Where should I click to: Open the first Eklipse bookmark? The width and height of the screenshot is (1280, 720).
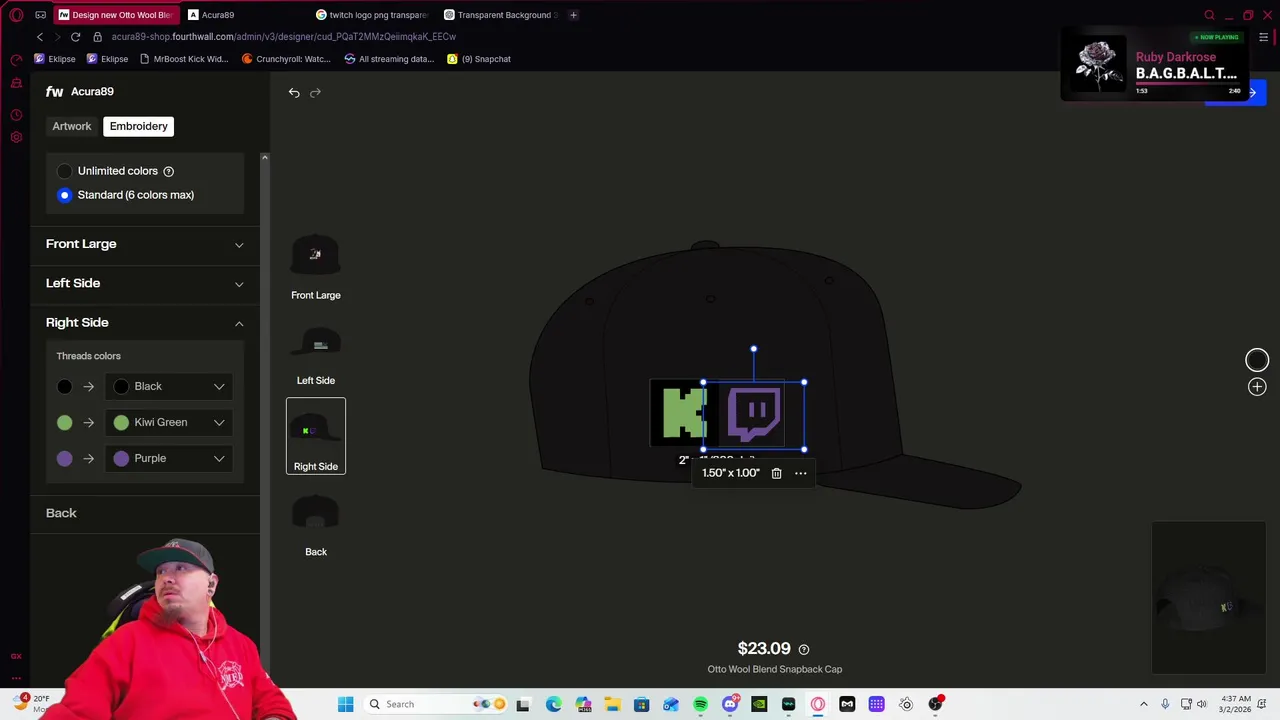pyautogui.click(x=54, y=59)
